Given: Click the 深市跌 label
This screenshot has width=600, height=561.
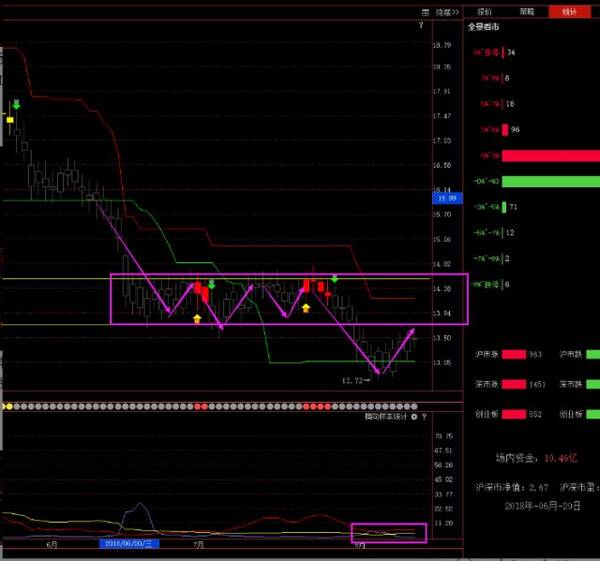Looking at the screenshot, I should coord(571,384).
